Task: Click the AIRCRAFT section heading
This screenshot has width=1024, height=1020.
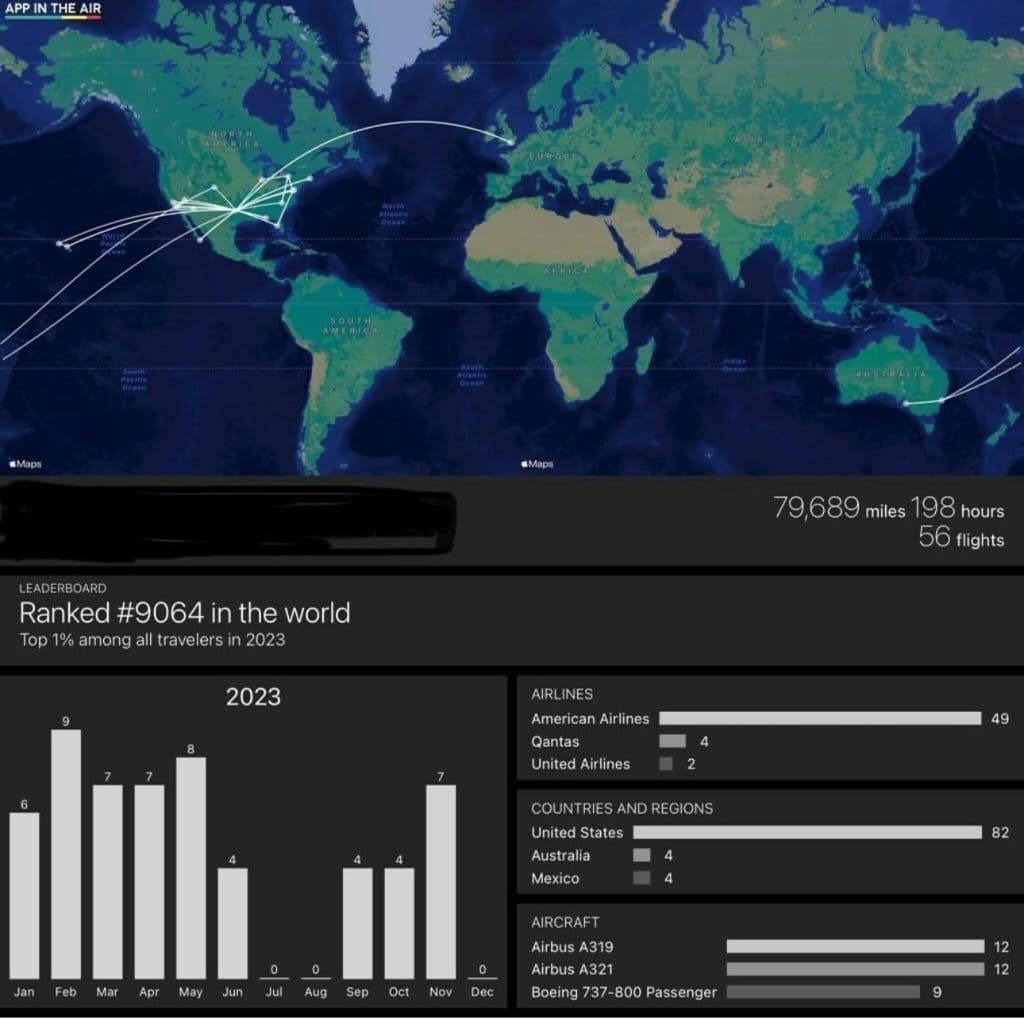Action: click(566, 922)
